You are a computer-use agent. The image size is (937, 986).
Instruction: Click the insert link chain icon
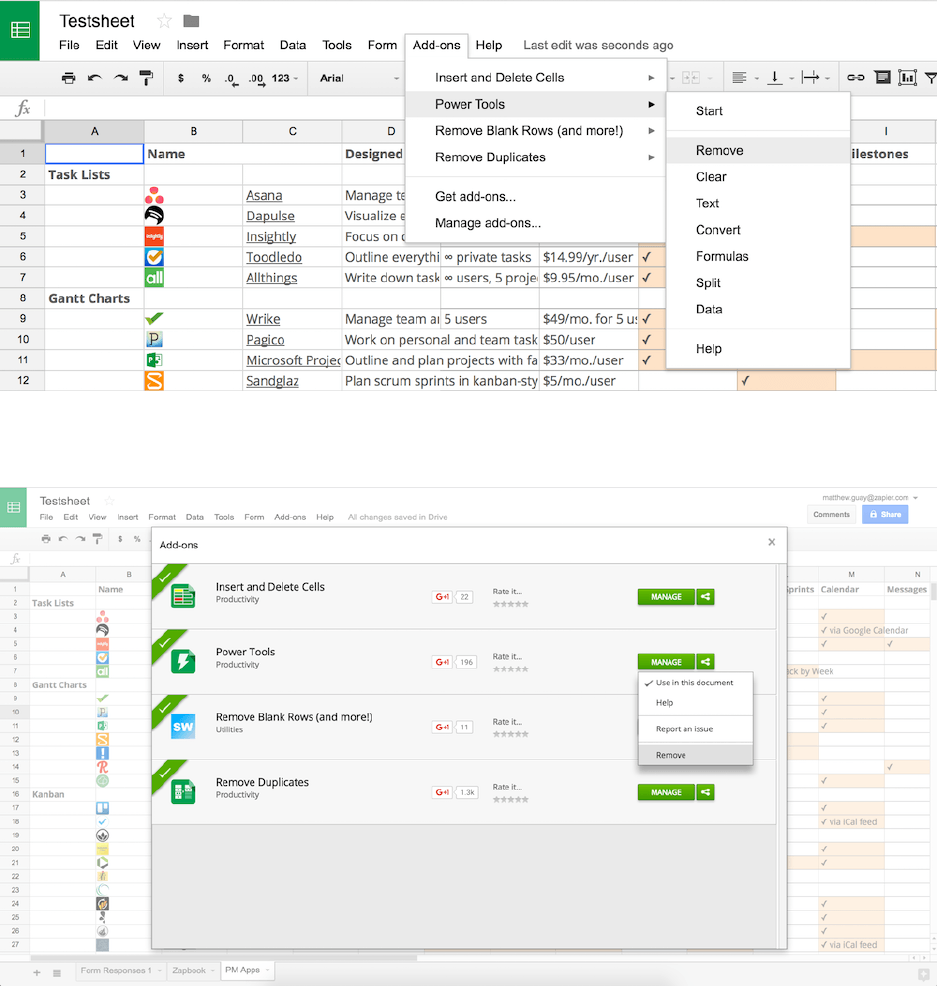coord(855,77)
